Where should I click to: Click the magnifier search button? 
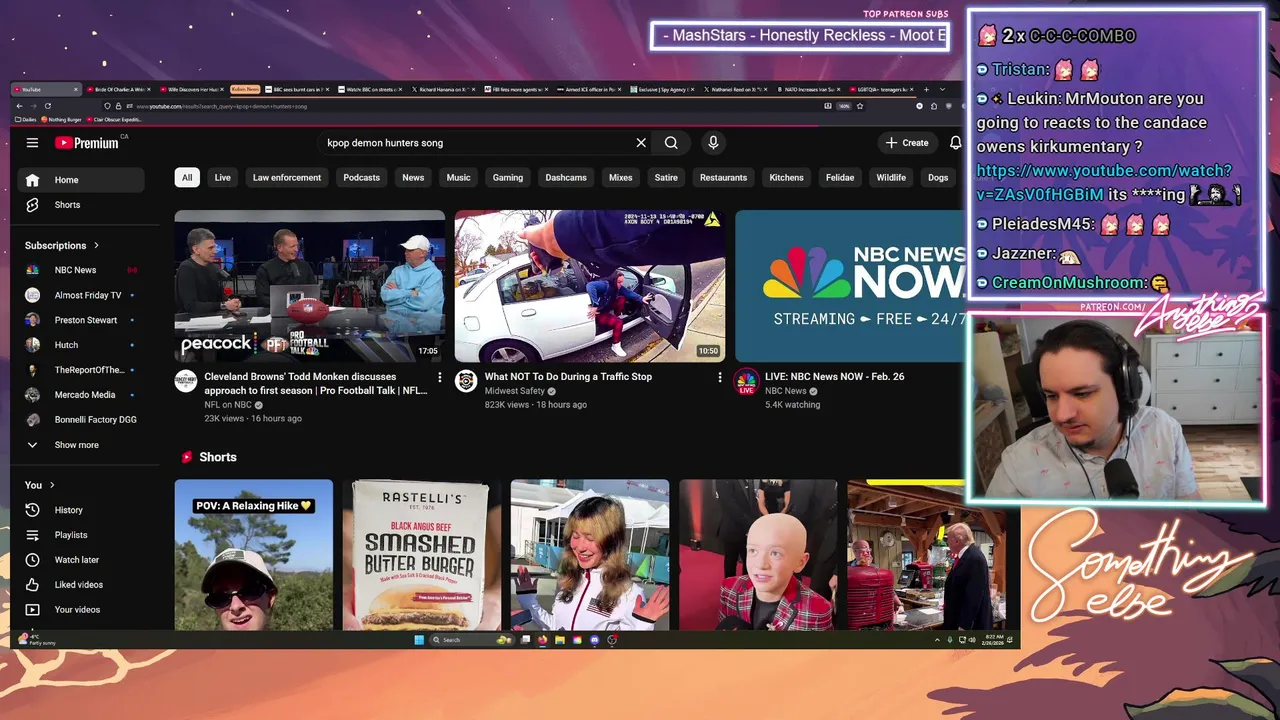[x=671, y=143]
